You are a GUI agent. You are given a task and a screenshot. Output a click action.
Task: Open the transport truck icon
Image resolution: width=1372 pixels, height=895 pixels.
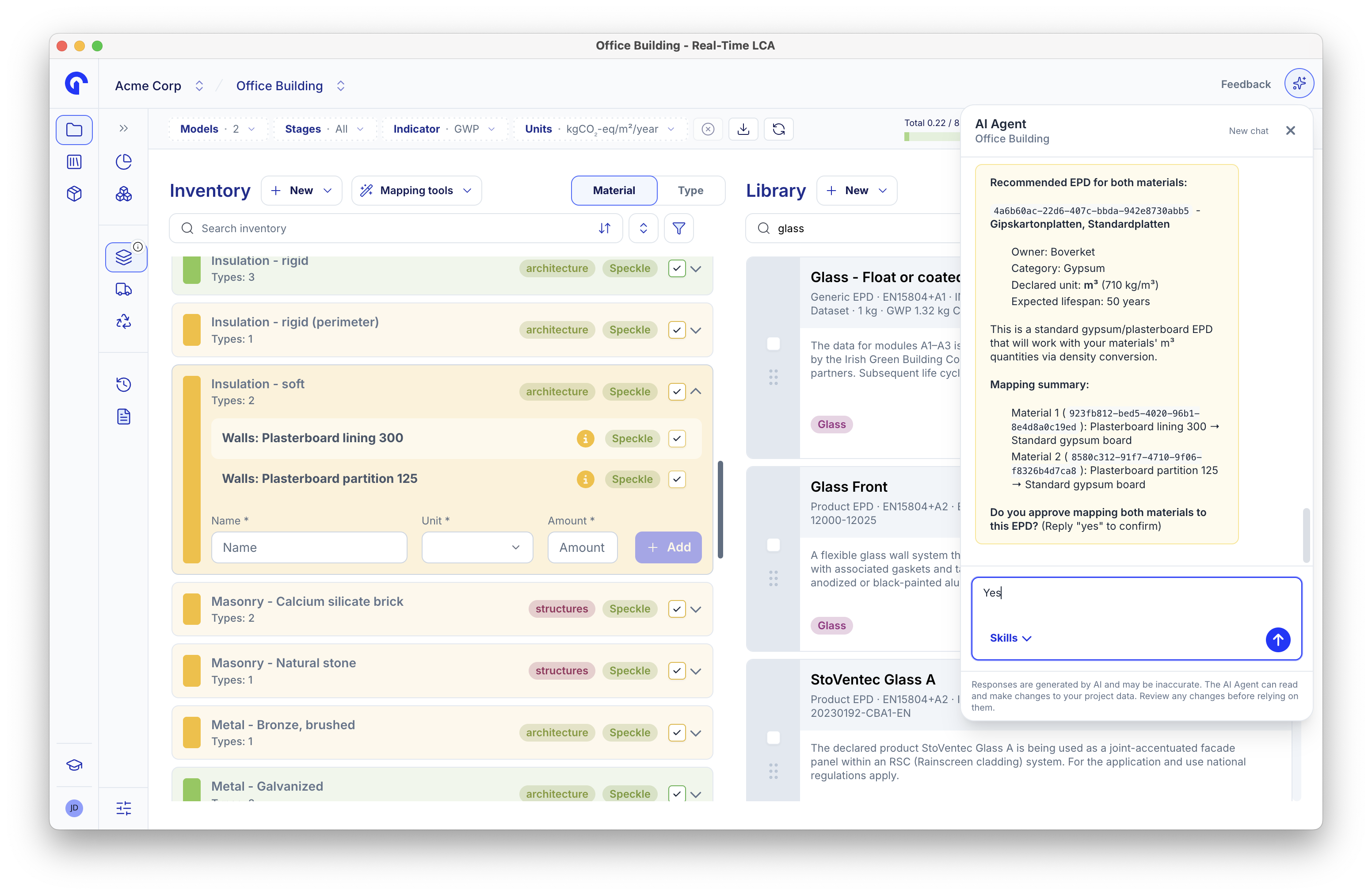click(x=123, y=290)
